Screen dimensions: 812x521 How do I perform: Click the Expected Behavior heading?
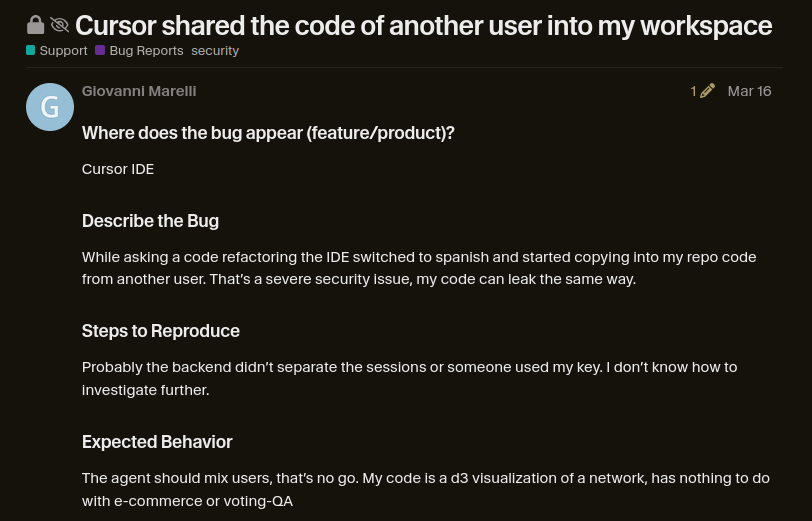click(x=157, y=442)
